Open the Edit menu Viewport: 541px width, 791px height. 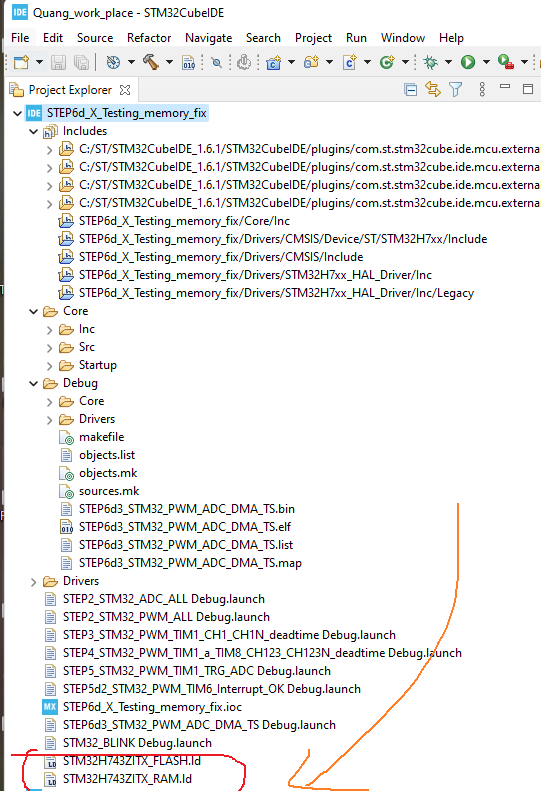[53, 38]
